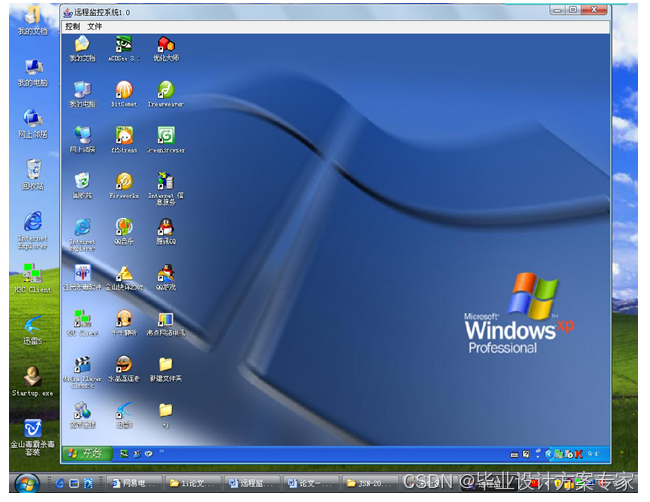Screen dimensions: 650x502
Task: Select H3C Client icon inside remote desktop view
Action: 82,323
